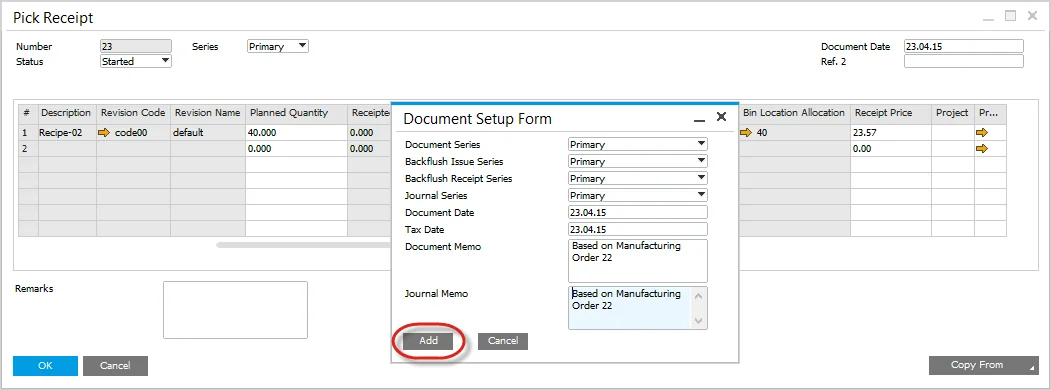Viewport: 1051px width, 390px height.
Task: Click the table horizontal scrollbar
Action: 304,245
